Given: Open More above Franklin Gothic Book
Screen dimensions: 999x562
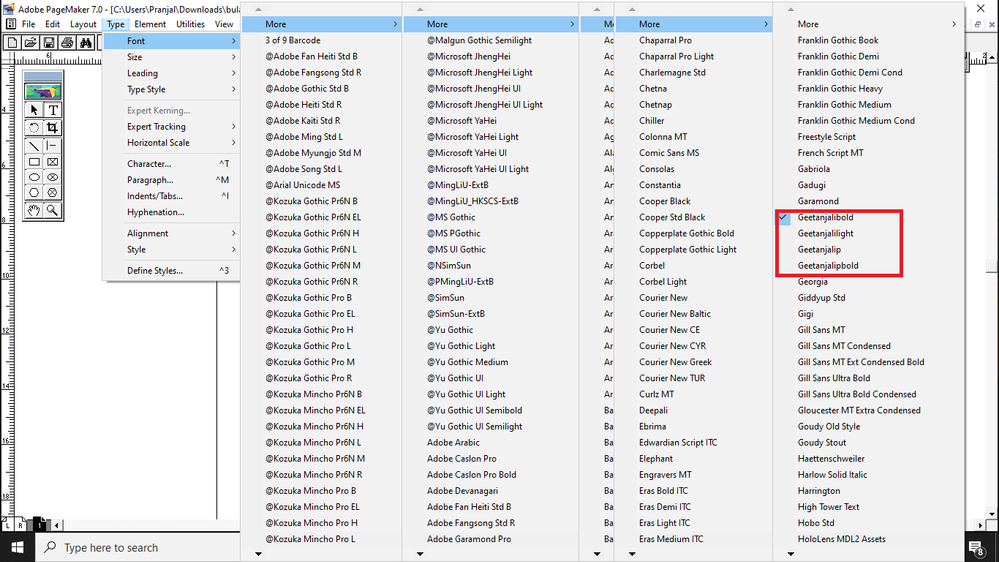Looking at the screenshot, I should point(868,24).
